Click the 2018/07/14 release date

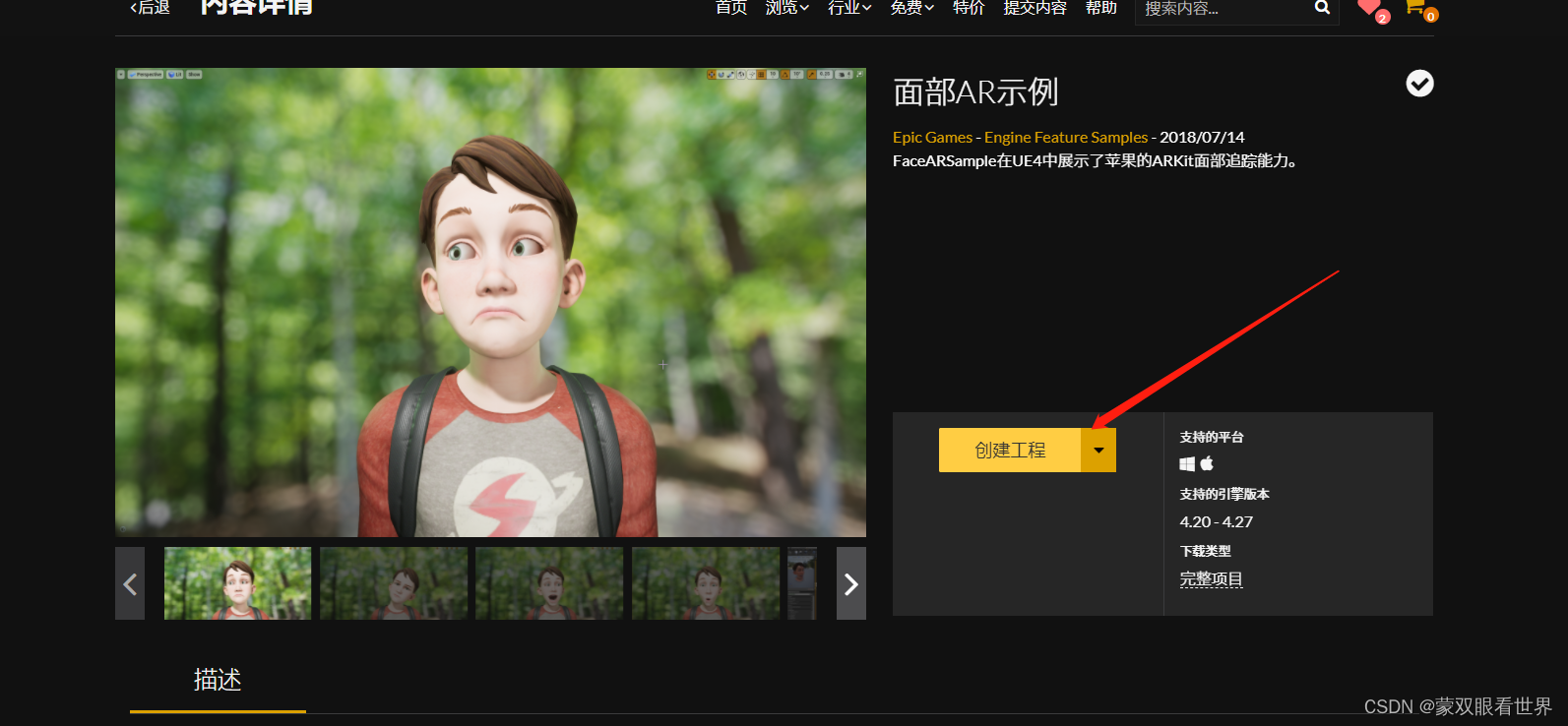point(1202,138)
